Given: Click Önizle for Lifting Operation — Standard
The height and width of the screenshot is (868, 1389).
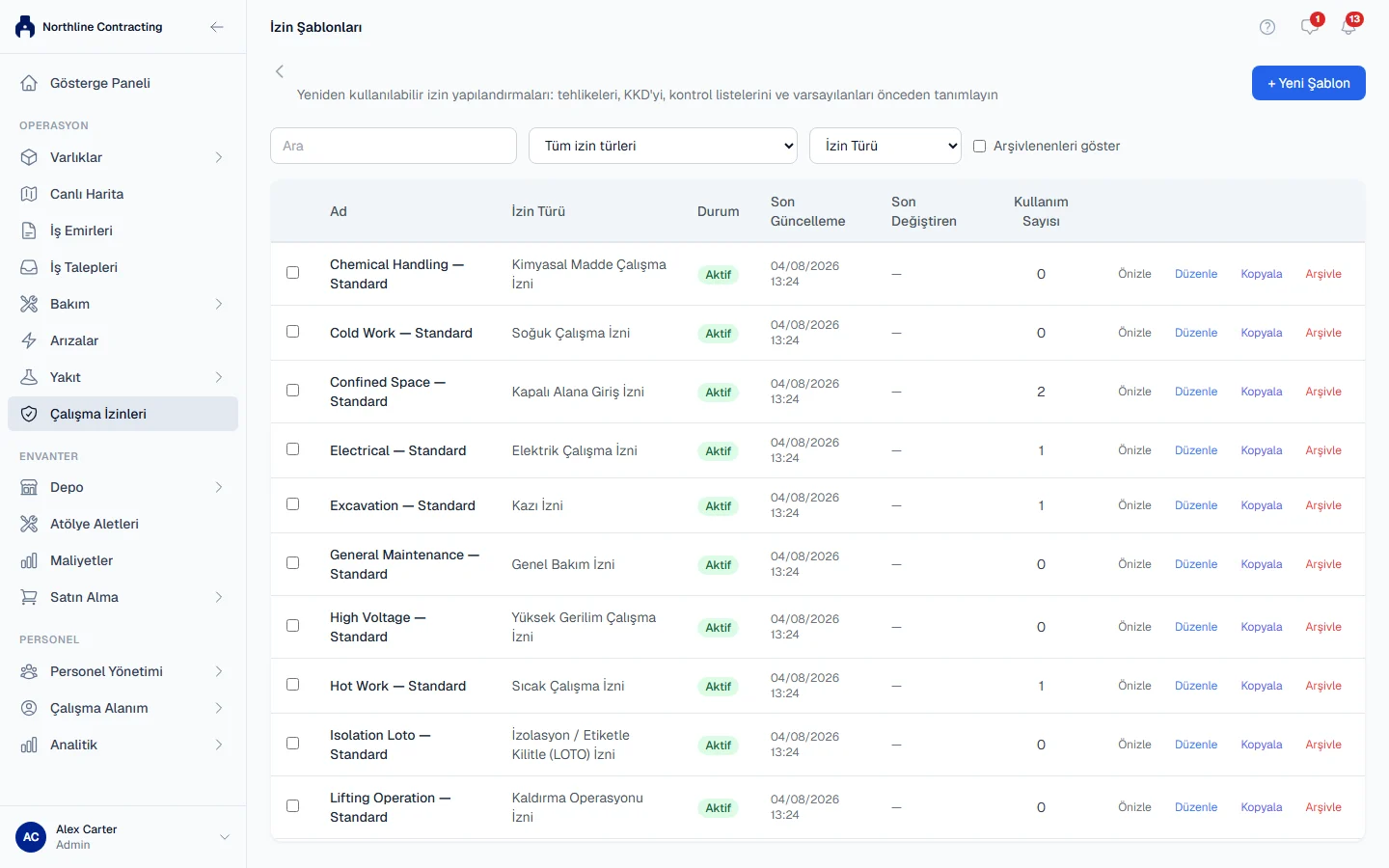Looking at the screenshot, I should click(x=1134, y=807).
